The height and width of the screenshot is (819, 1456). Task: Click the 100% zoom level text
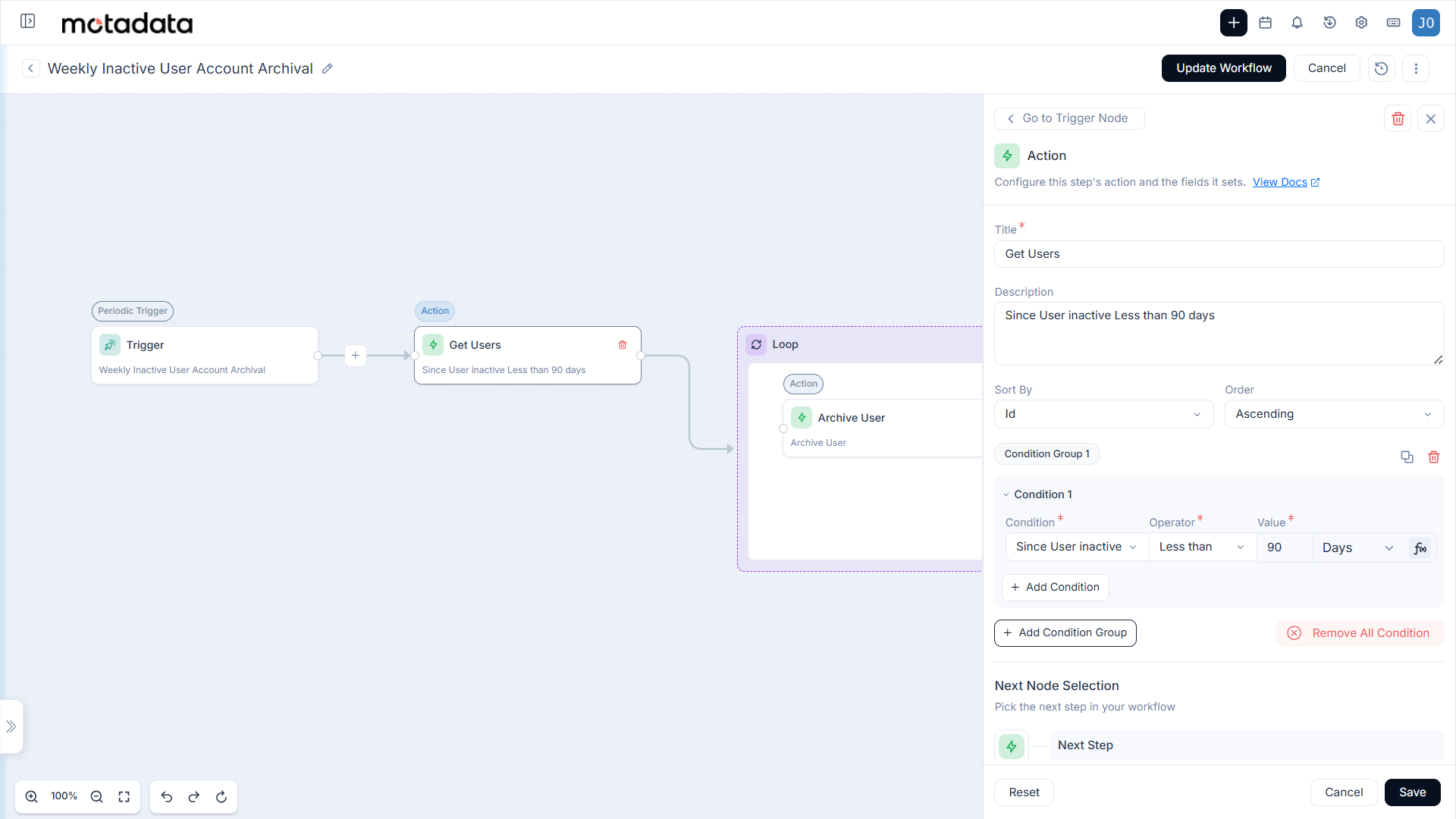pyautogui.click(x=64, y=796)
